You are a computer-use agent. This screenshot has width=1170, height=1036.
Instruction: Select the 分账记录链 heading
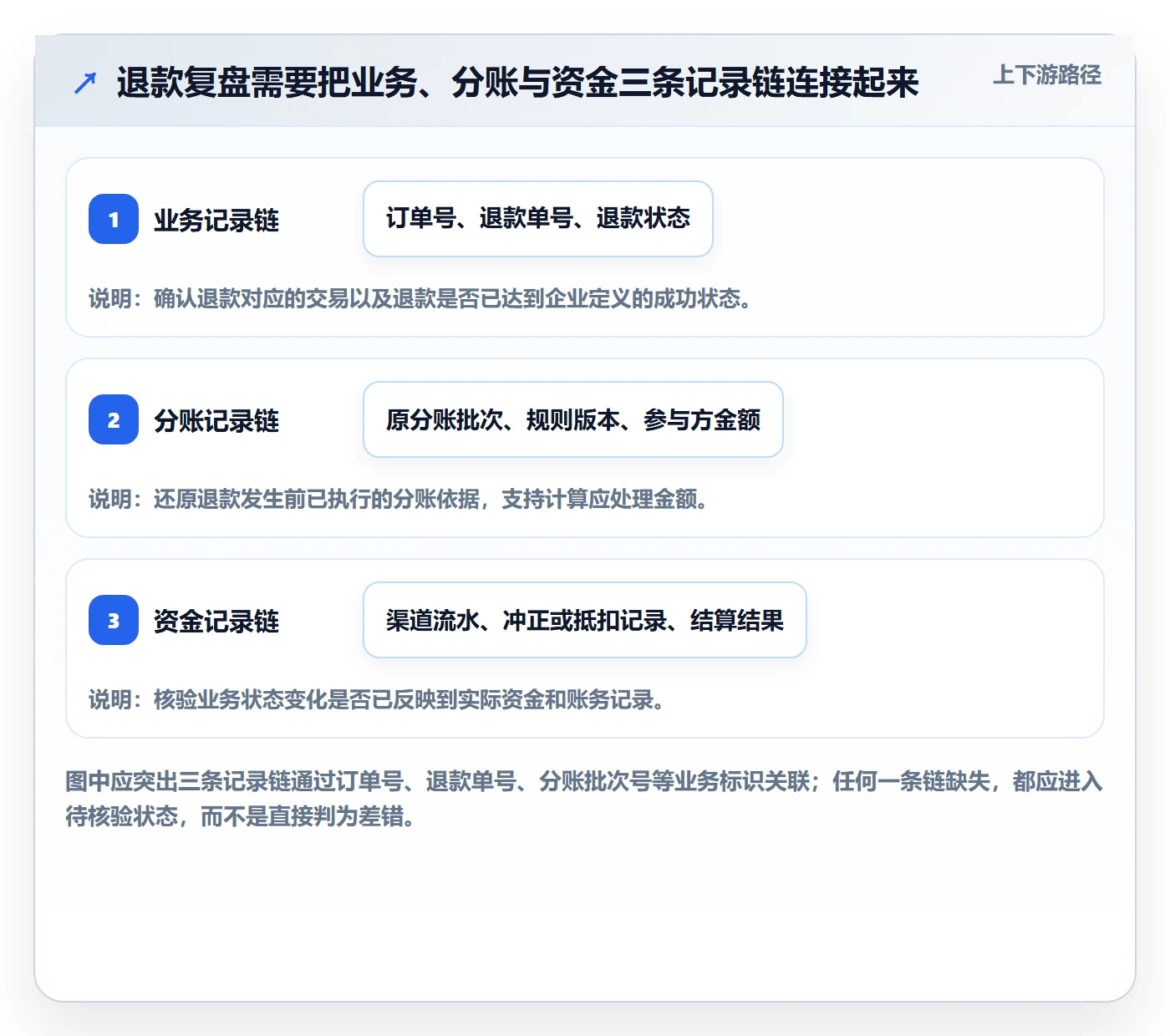click(x=216, y=421)
